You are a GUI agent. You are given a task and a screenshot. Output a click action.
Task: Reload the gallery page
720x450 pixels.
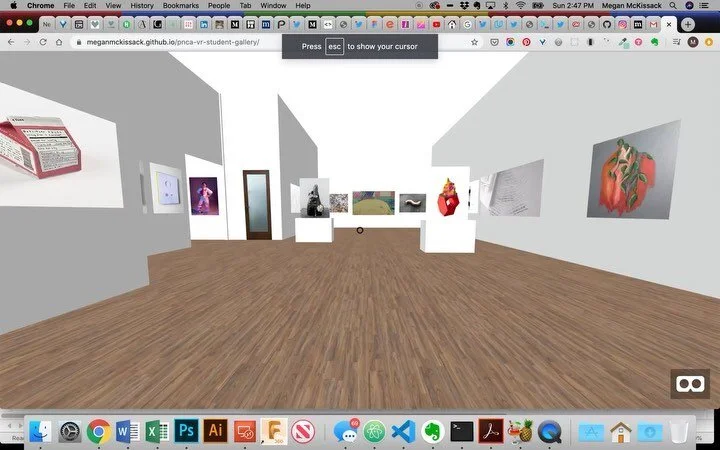(x=43, y=42)
